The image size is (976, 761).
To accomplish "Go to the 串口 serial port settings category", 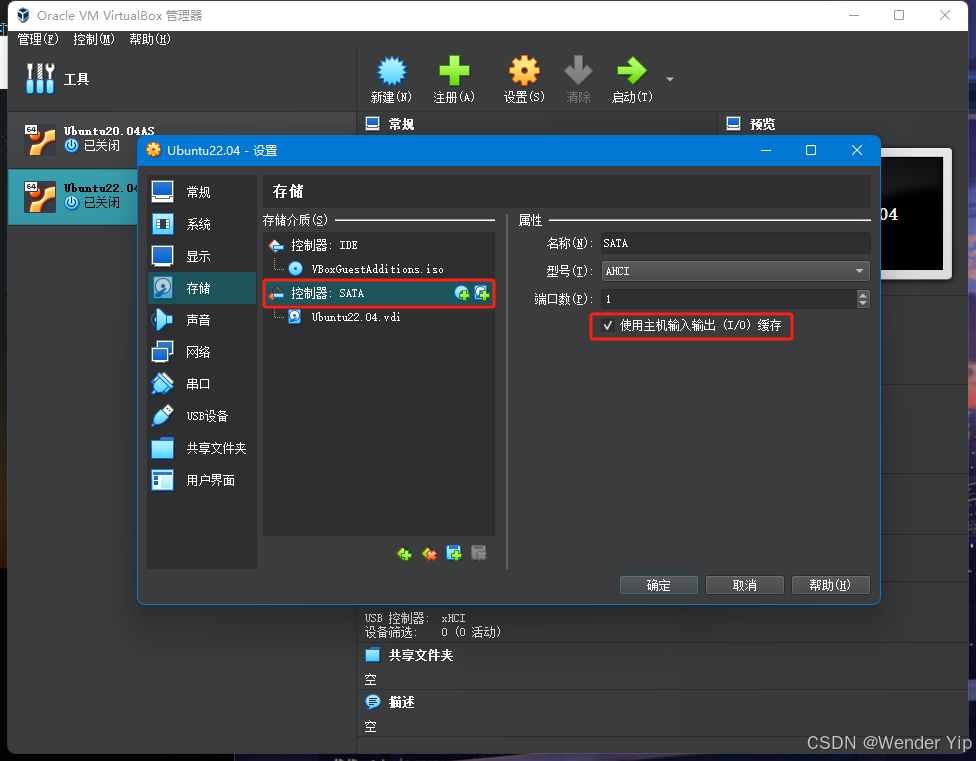I will click(x=202, y=384).
